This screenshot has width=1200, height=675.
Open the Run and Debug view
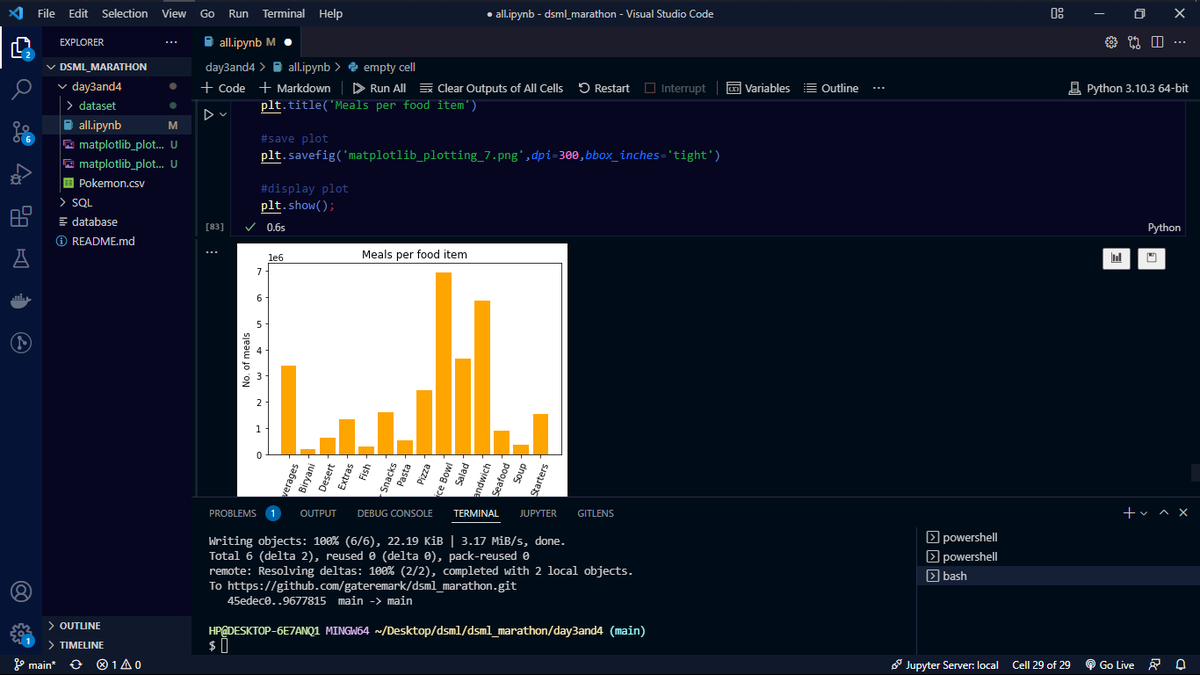(21, 174)
